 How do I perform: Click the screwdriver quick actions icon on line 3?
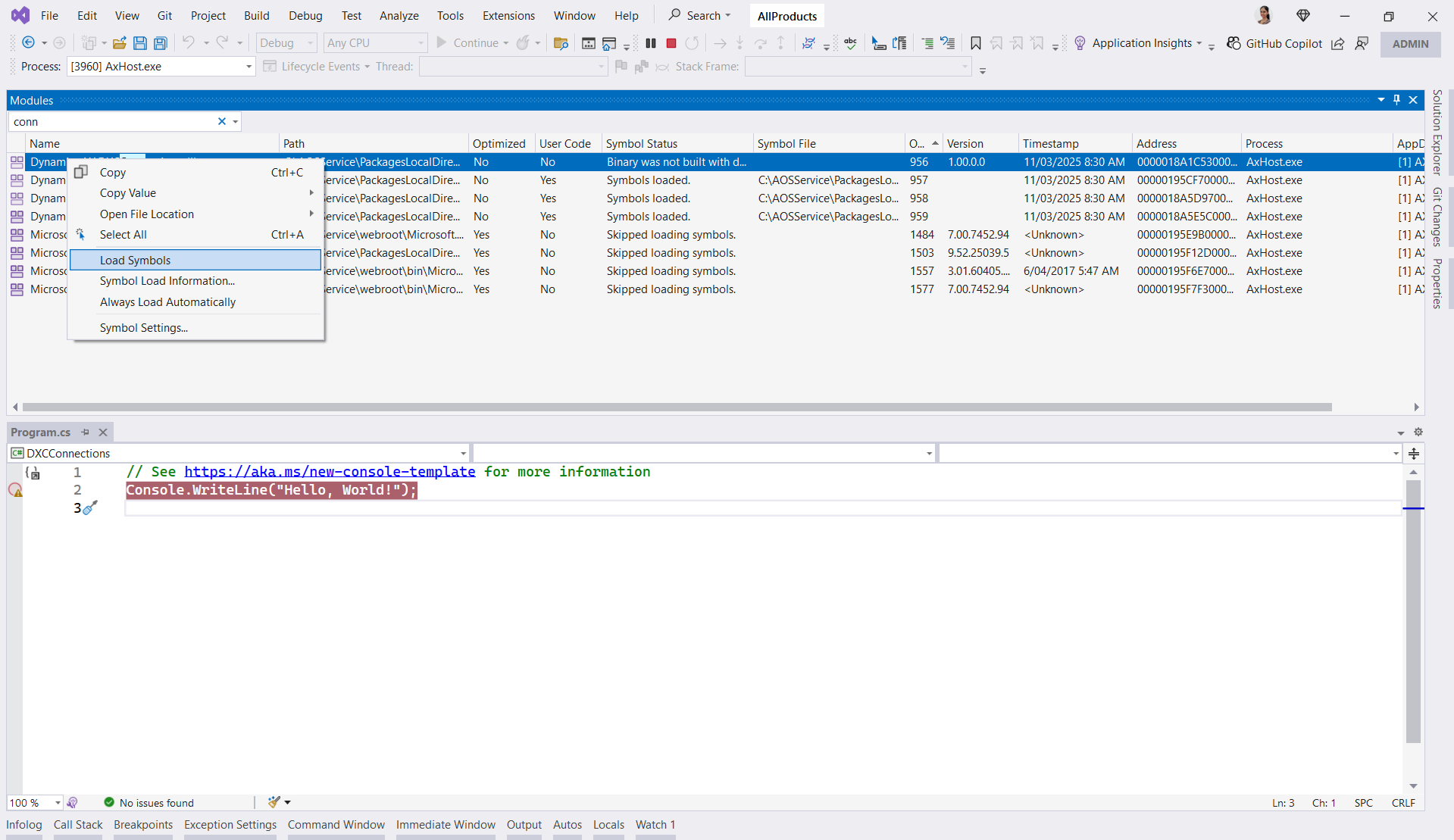coord(90,507)
